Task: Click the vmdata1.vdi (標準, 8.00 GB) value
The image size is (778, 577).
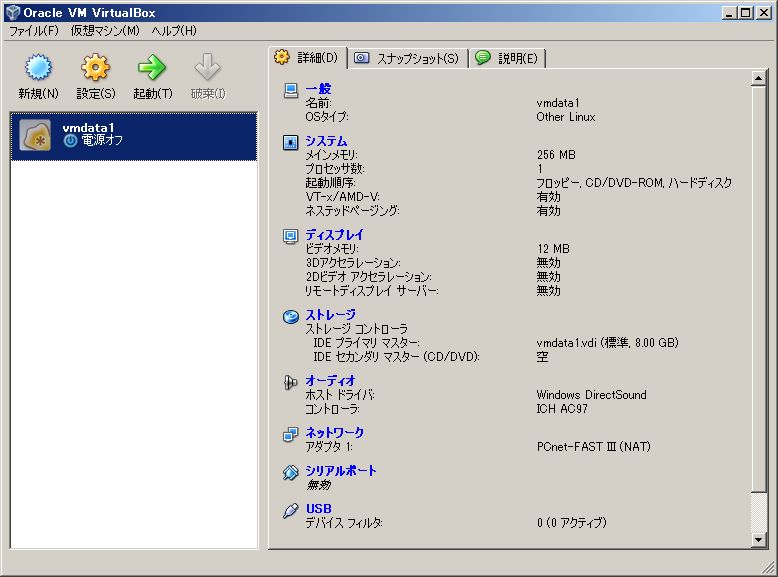Action: [x=607, y=343]
